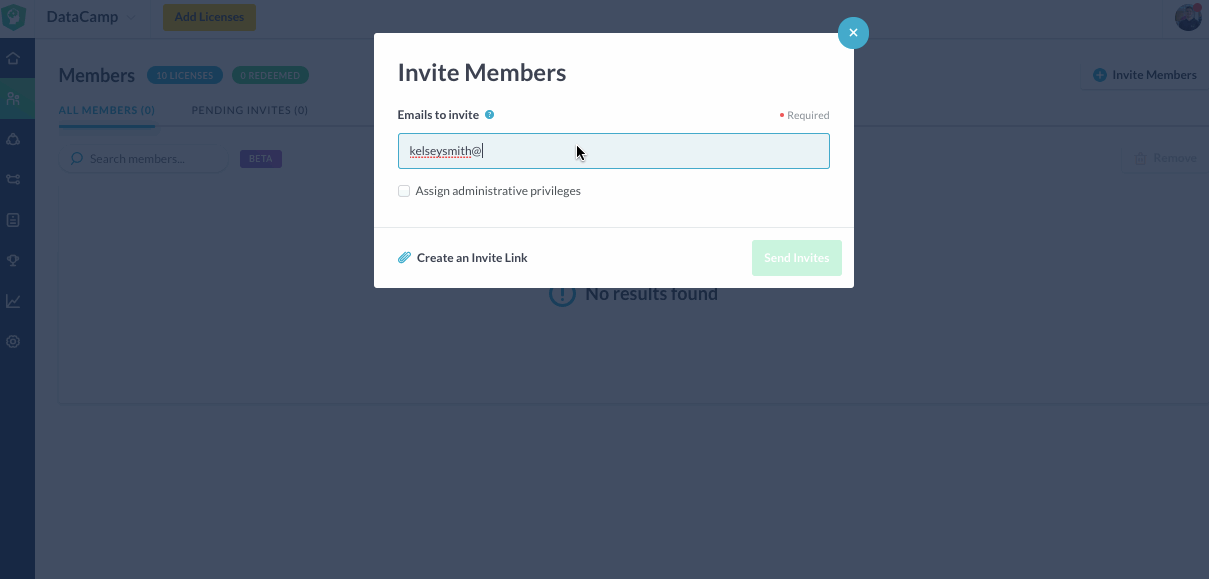Open the Settings gear icon in the sidebar
This screenshot has width=1209, height=579.
[x=13, y=341]
